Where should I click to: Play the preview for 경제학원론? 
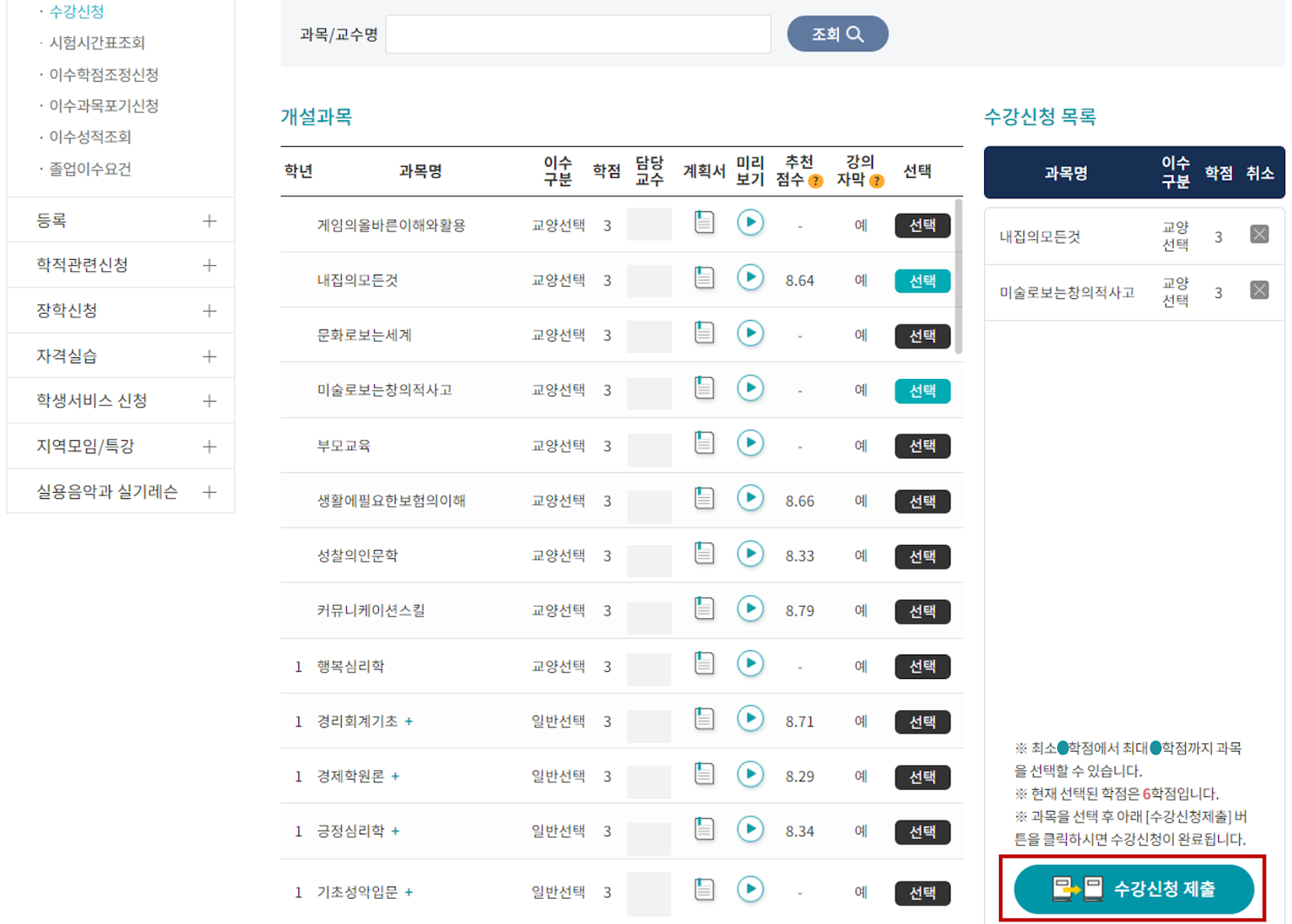[749, 774]
